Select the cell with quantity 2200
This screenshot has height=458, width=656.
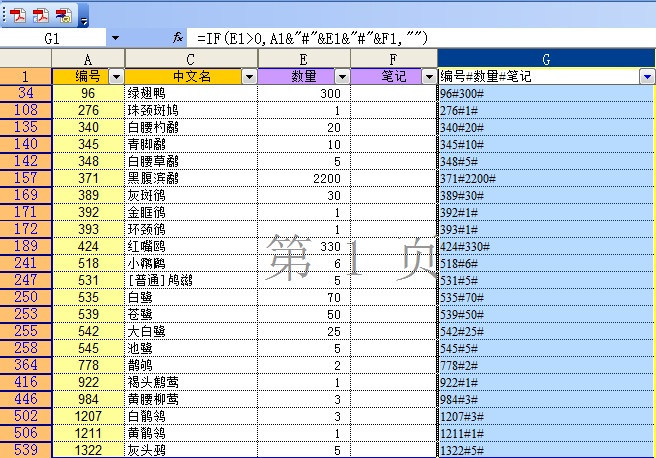point(304,178)
